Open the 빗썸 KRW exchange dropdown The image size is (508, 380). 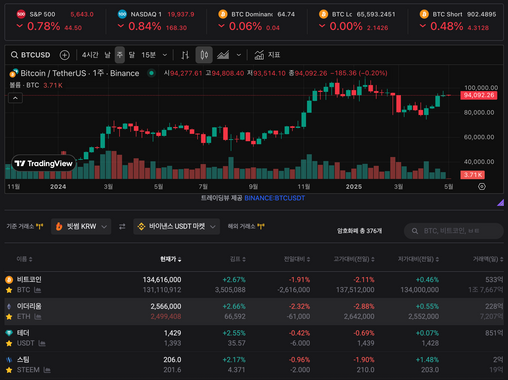81,227
